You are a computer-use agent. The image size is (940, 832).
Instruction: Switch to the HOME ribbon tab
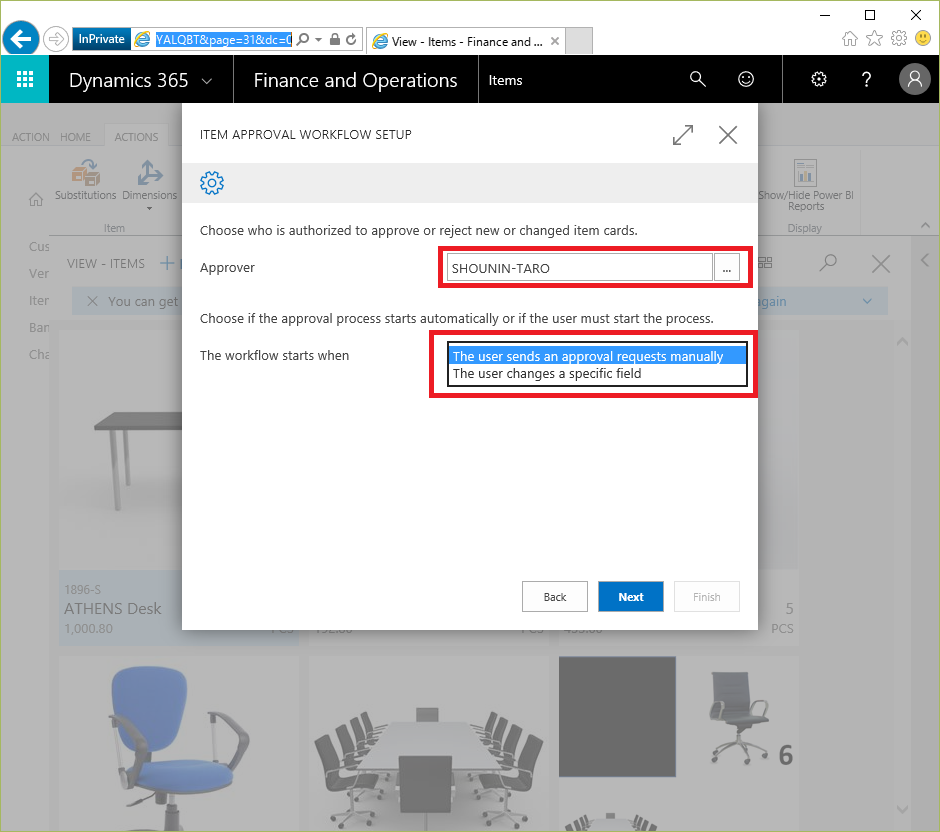click(76, 137)
